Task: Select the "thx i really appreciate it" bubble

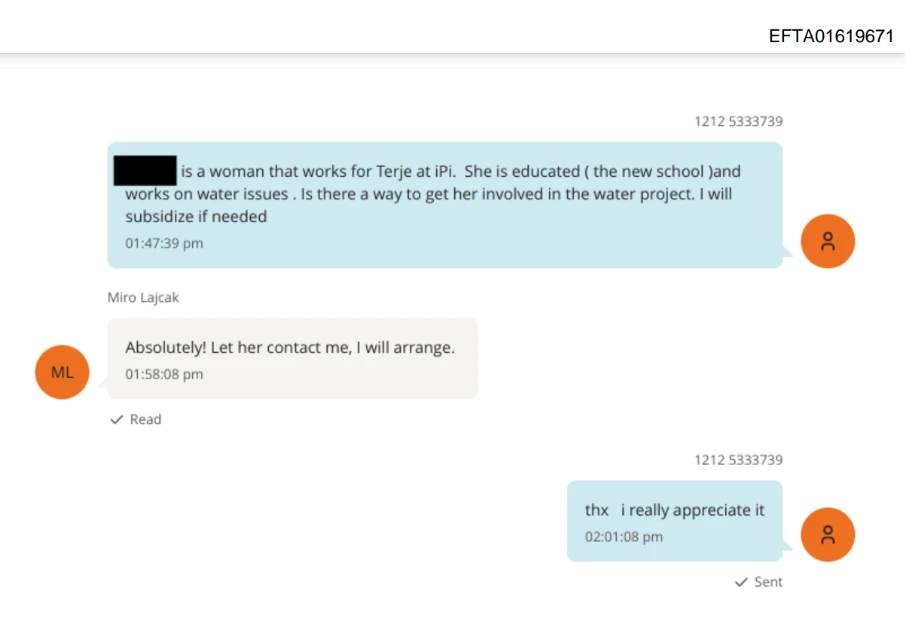Action: point(674,521)
